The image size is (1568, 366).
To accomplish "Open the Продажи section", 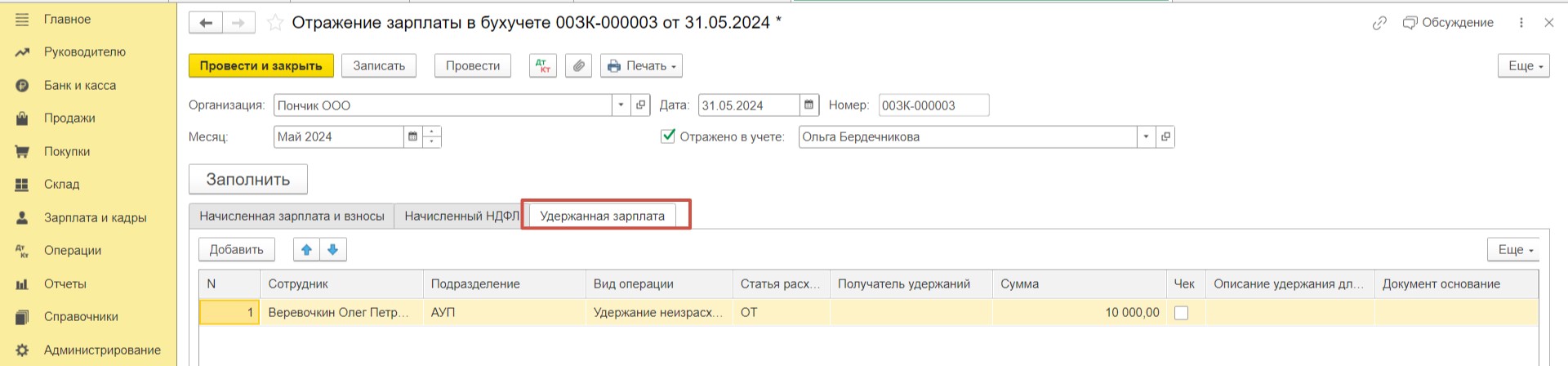I will click(x=69, y=118).
